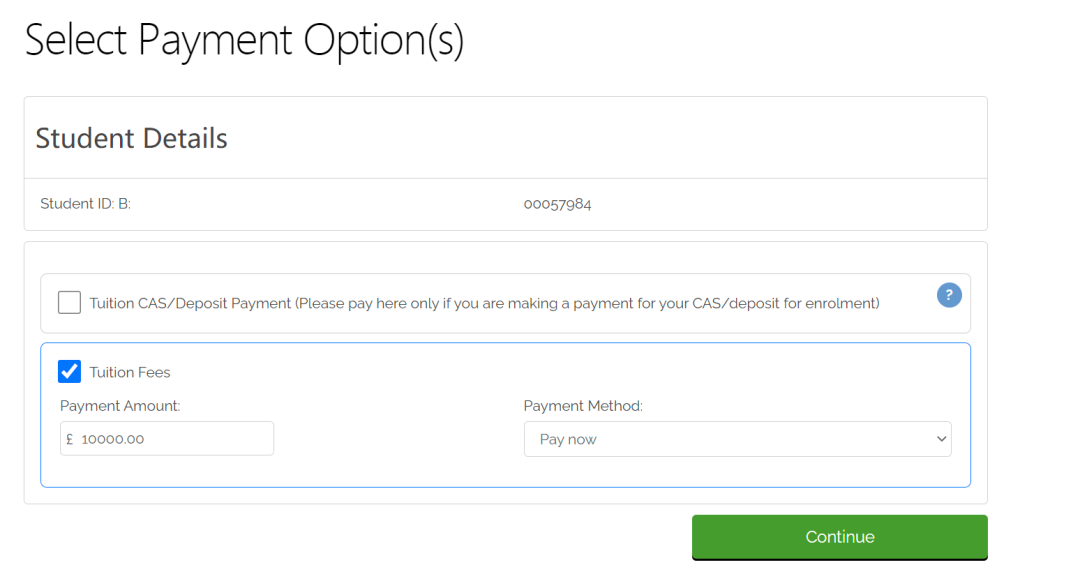This screenshot has width=1080, height=588.
Task: Click the Tuition Fees label text
Action: (129, 372)
